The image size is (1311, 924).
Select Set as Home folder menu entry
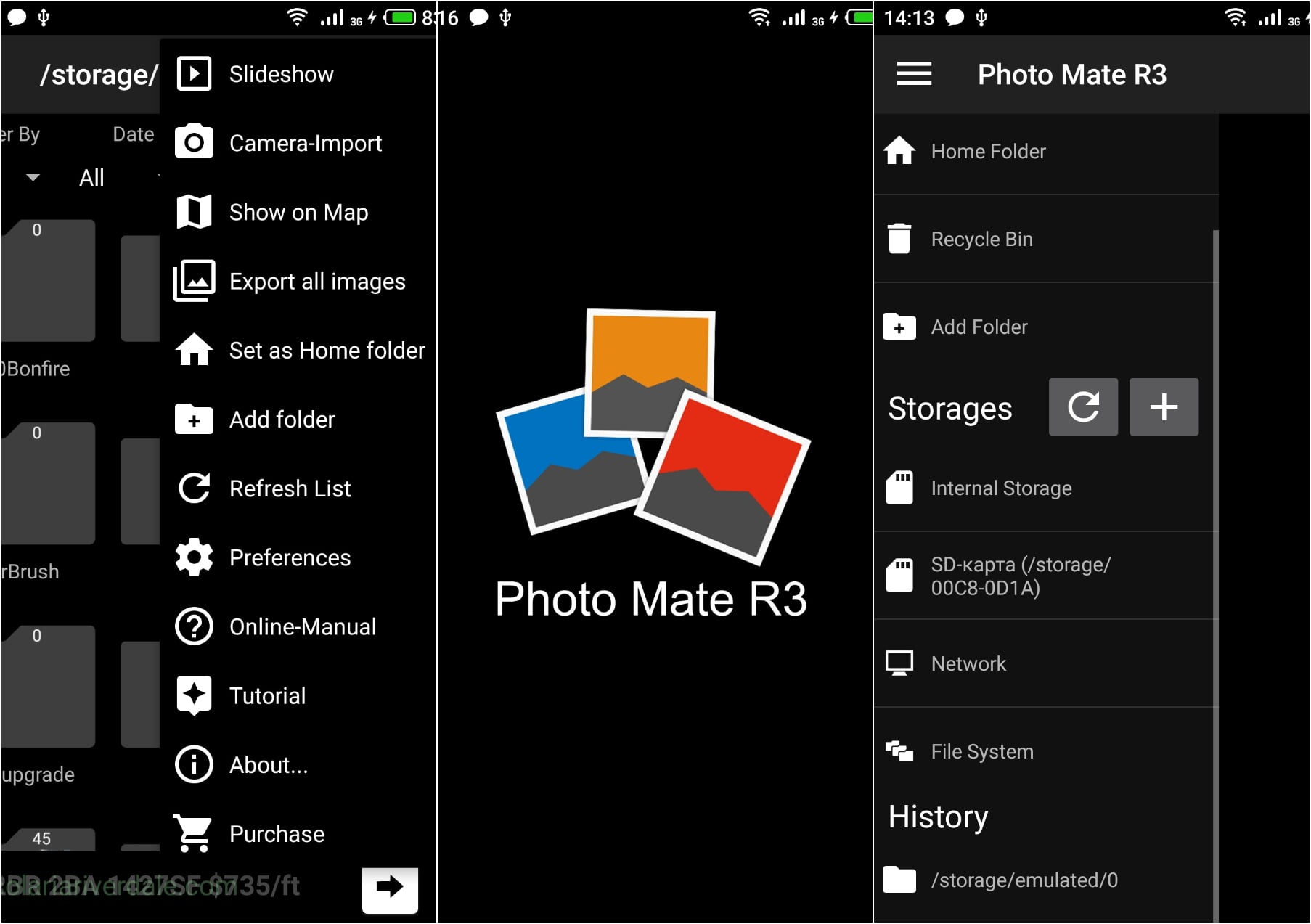click(298, 350)
